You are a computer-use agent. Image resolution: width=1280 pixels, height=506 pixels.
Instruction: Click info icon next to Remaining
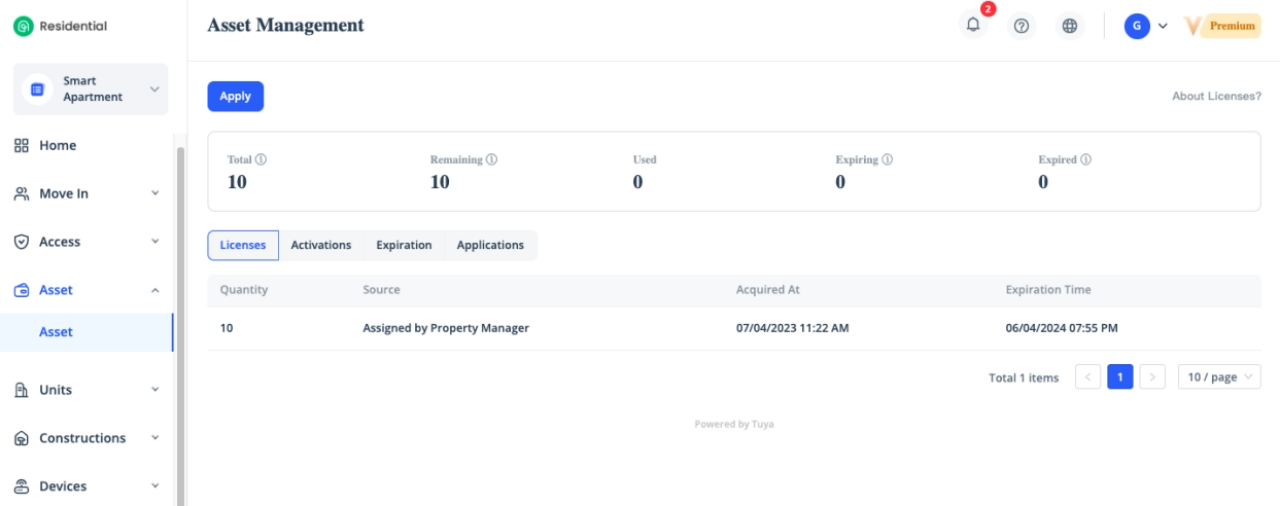pyautogui.click(x=492, y=160)
